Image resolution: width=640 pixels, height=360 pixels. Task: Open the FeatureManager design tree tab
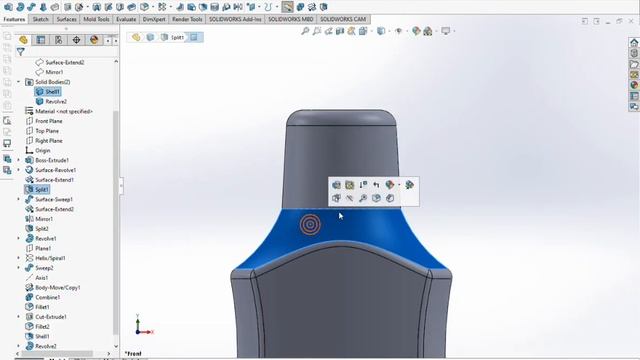tap(23, 40)
